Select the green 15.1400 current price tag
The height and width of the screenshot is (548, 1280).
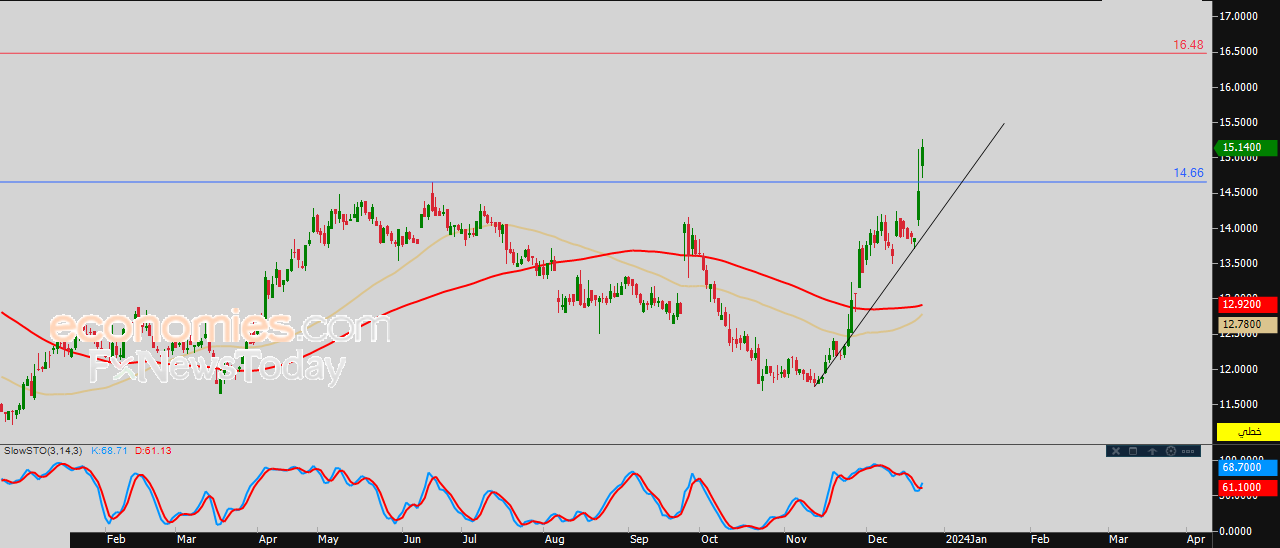pyautogui.click(x=1246, y=148)
